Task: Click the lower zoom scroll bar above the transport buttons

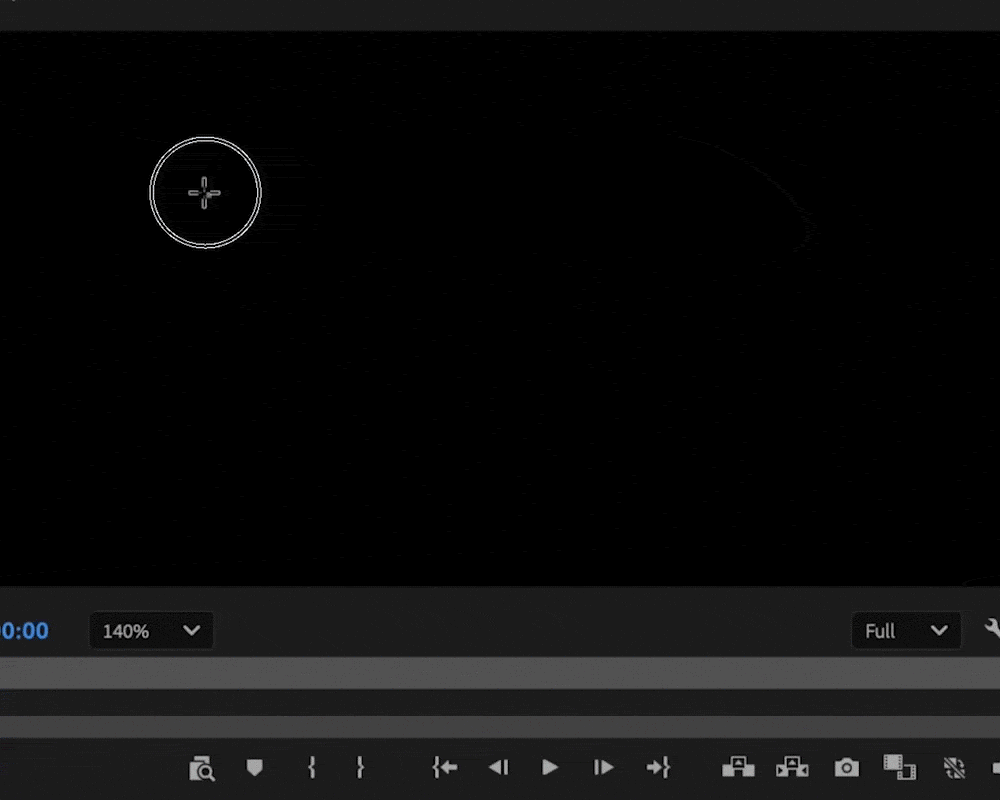Action: click(500, 726)
